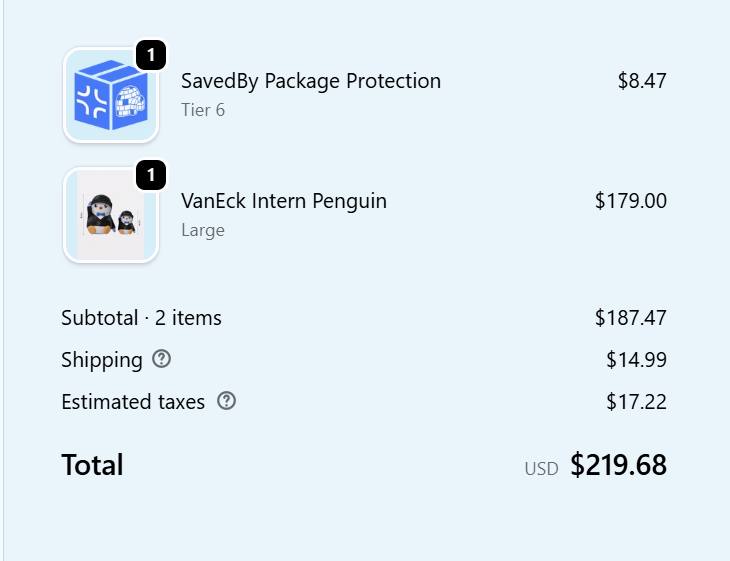Click the $187.47 subtotal amount
The image size is (730, 561).
click(630, 318)
